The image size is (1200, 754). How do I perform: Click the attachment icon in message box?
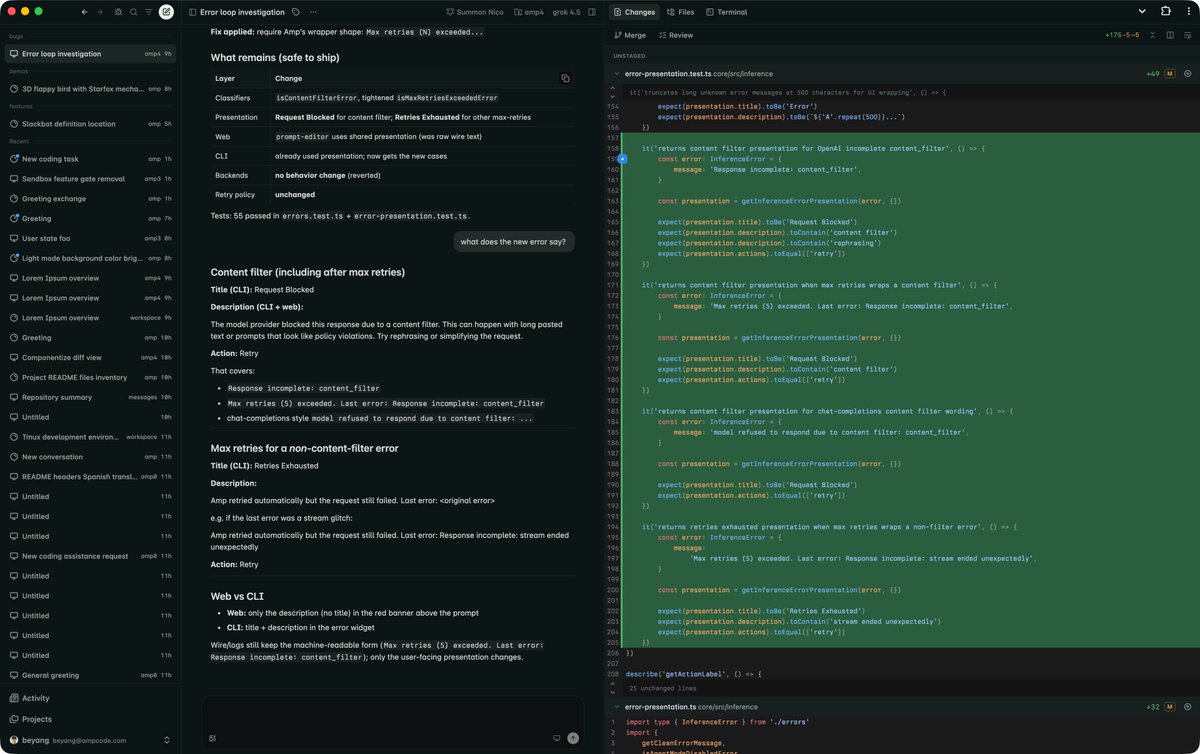click(213, 738)
